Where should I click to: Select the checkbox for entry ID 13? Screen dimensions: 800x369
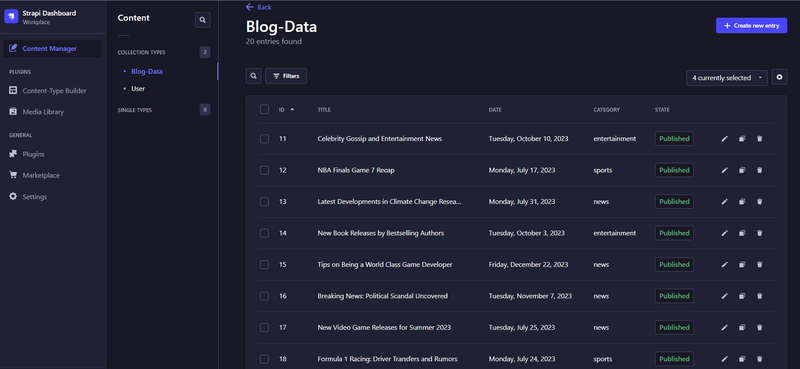click(x=264, y=202)
